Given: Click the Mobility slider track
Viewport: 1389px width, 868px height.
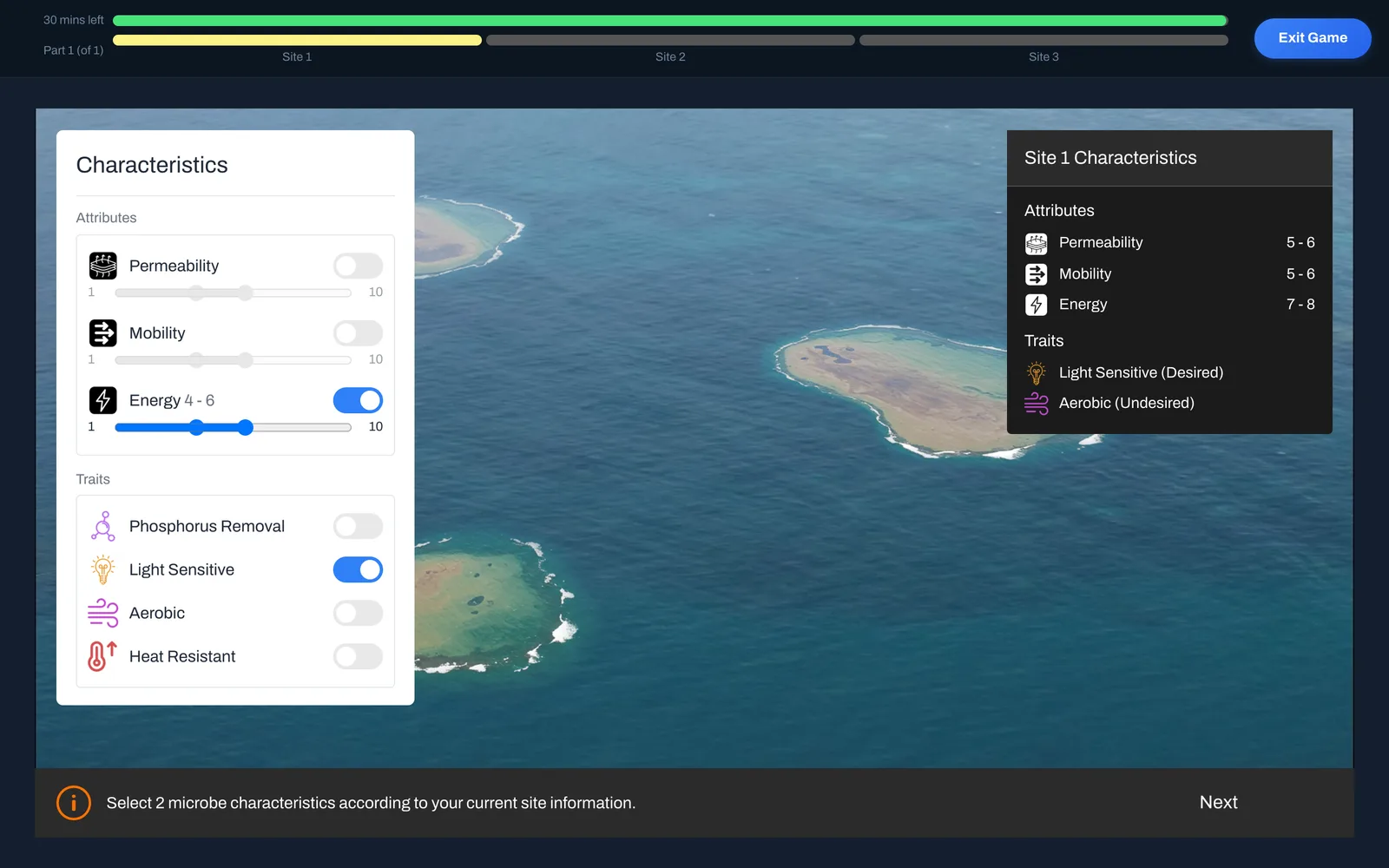Looking at the screenshot, I should pyautogui.click(x=233, y=359).
